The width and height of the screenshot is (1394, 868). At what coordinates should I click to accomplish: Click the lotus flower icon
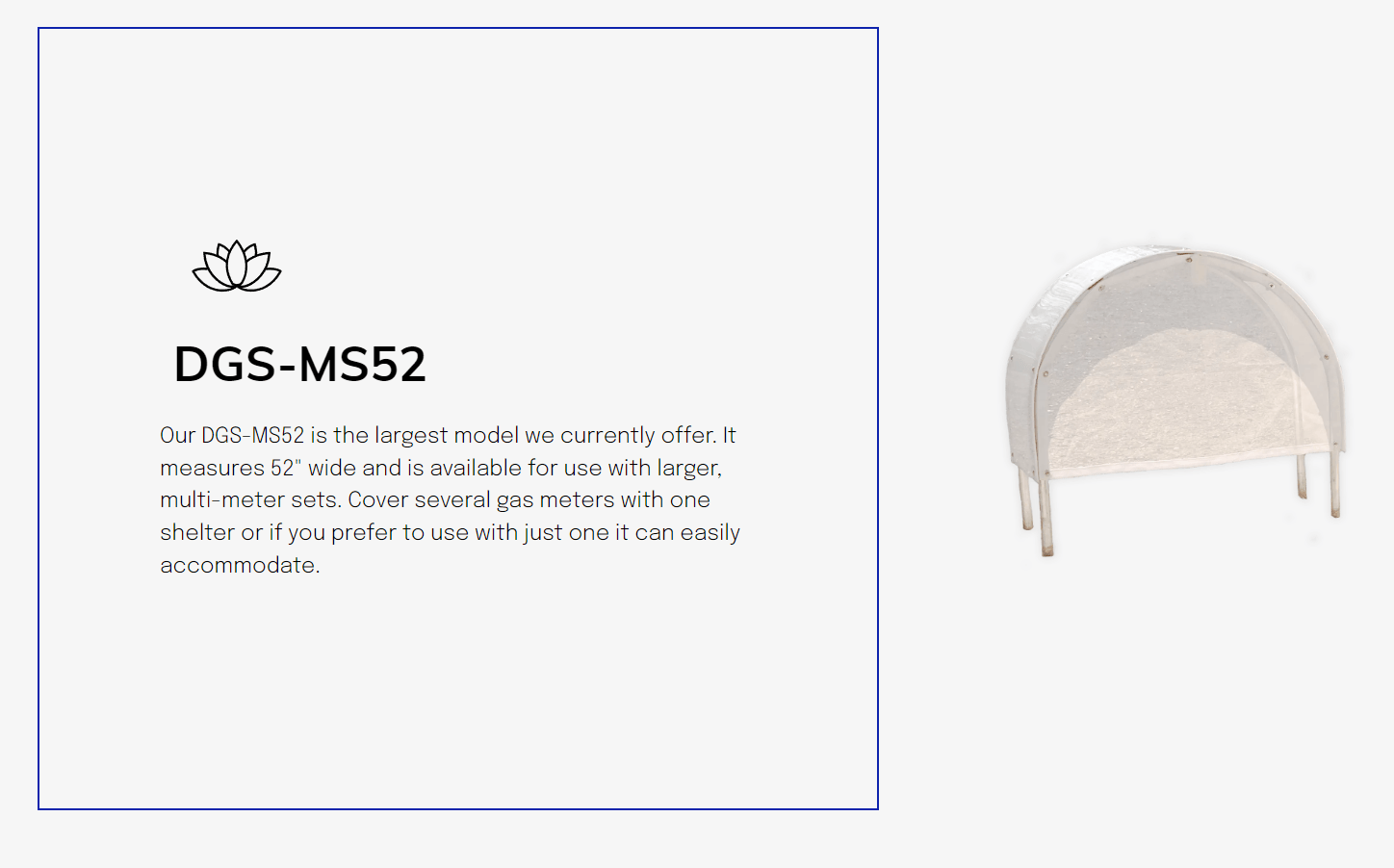point(237,266)
